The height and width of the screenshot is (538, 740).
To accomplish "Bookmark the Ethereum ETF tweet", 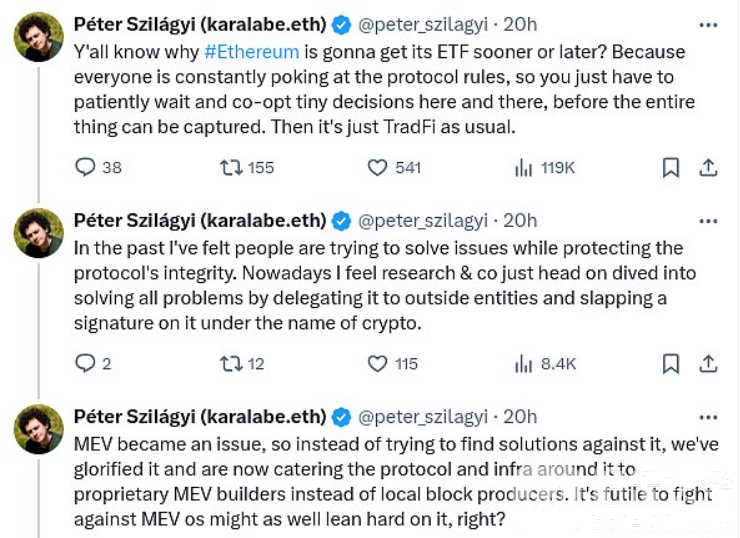I will (671, 168).
